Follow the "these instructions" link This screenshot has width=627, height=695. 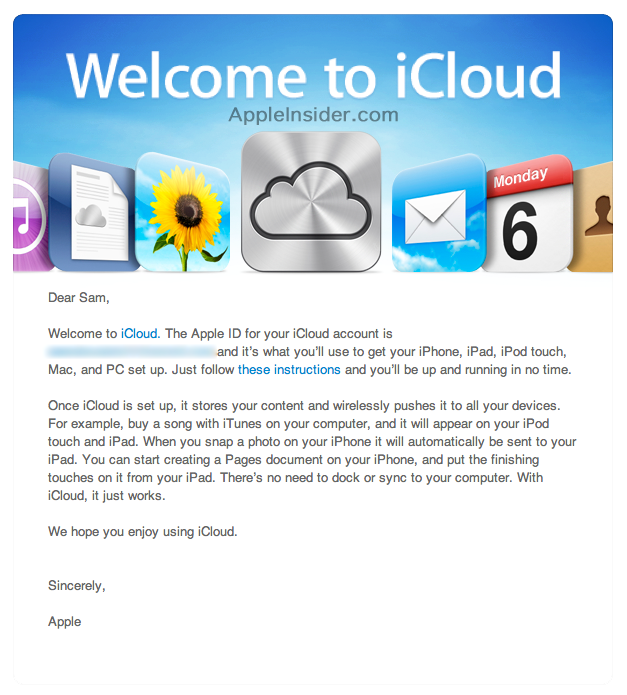289,370
